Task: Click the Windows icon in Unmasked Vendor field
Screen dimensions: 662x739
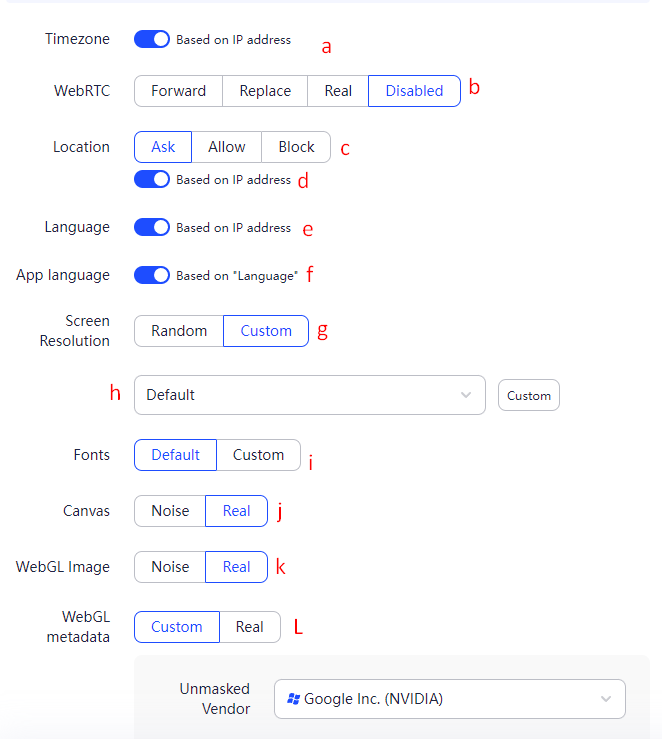Action: (294, 699)
